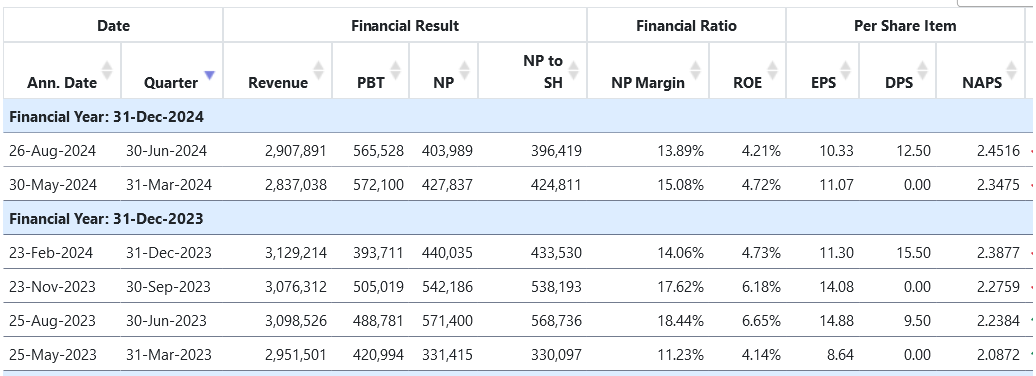This screenshot has width=1036, height=376.
Task: Select the Financial Result header group
Action: point(405,26)
